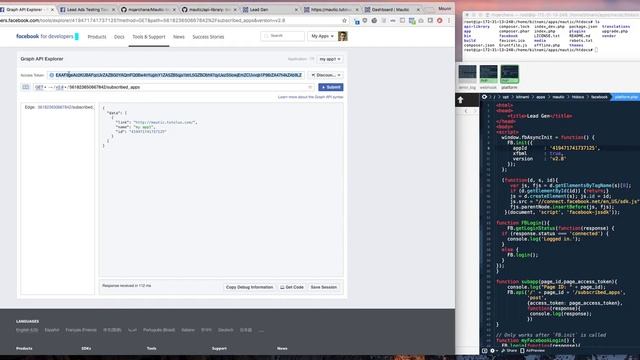Click the Get Code button
The height and width of the screenshot is (360, 640).
(x=292, y=287)
